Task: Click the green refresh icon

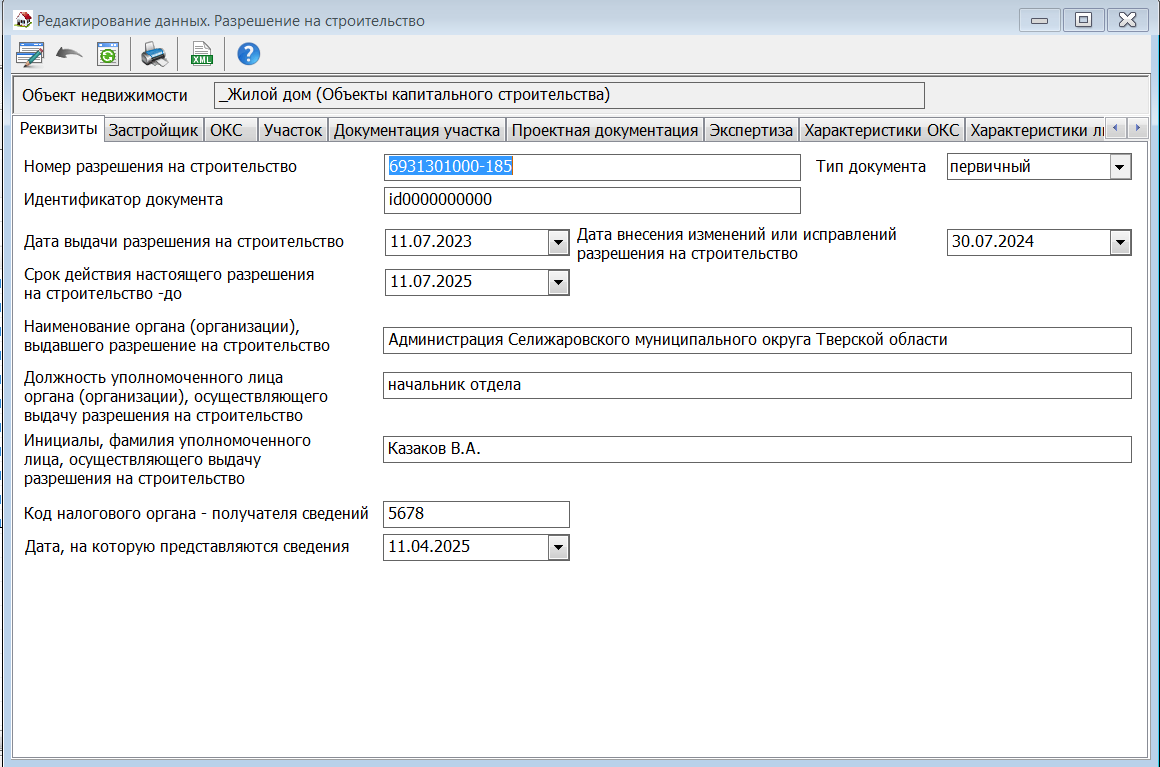Action: coord(107,54)
